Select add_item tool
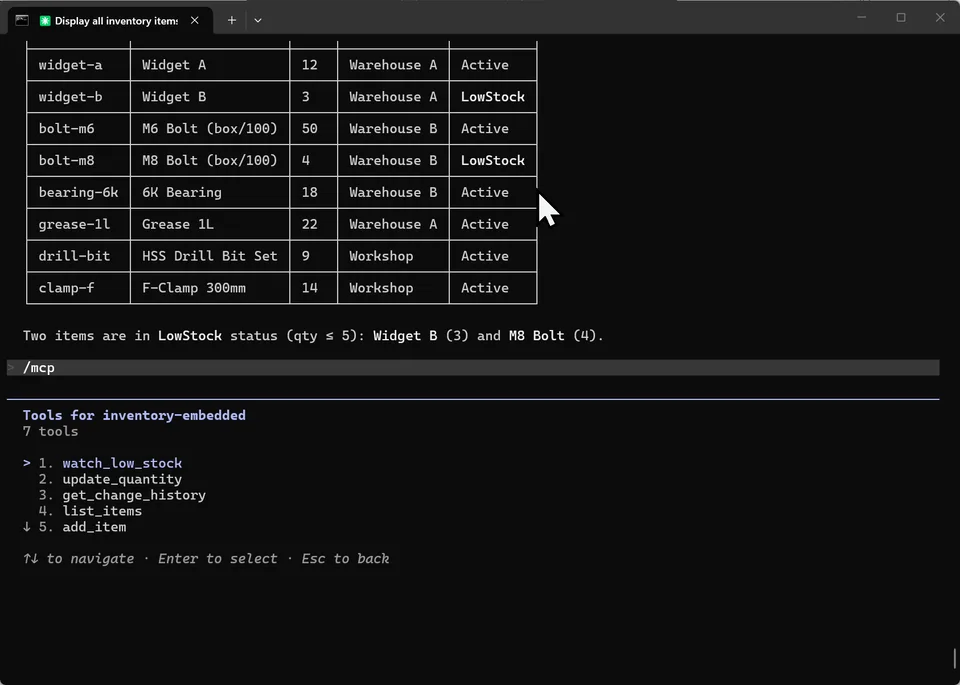 [94, 526]
